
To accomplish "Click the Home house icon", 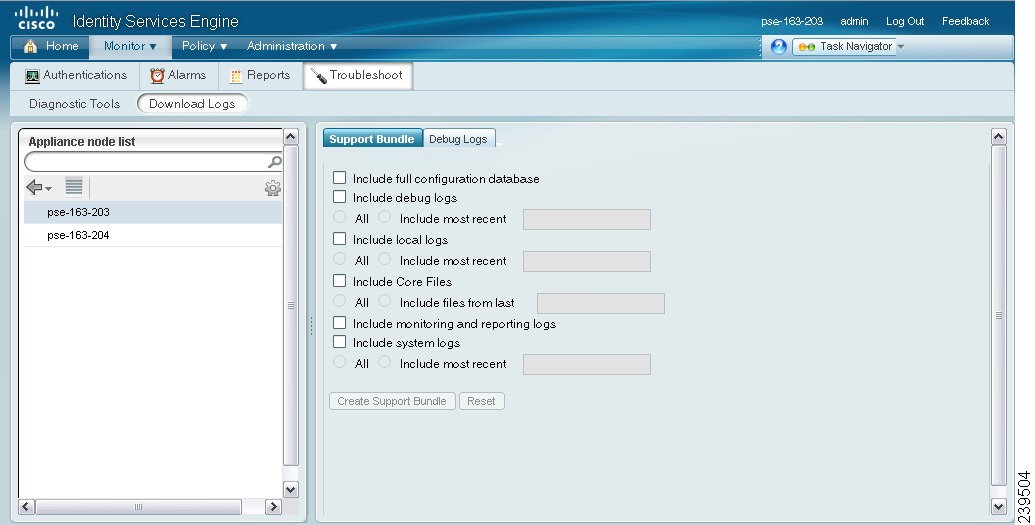I will (x=30, y=46).
